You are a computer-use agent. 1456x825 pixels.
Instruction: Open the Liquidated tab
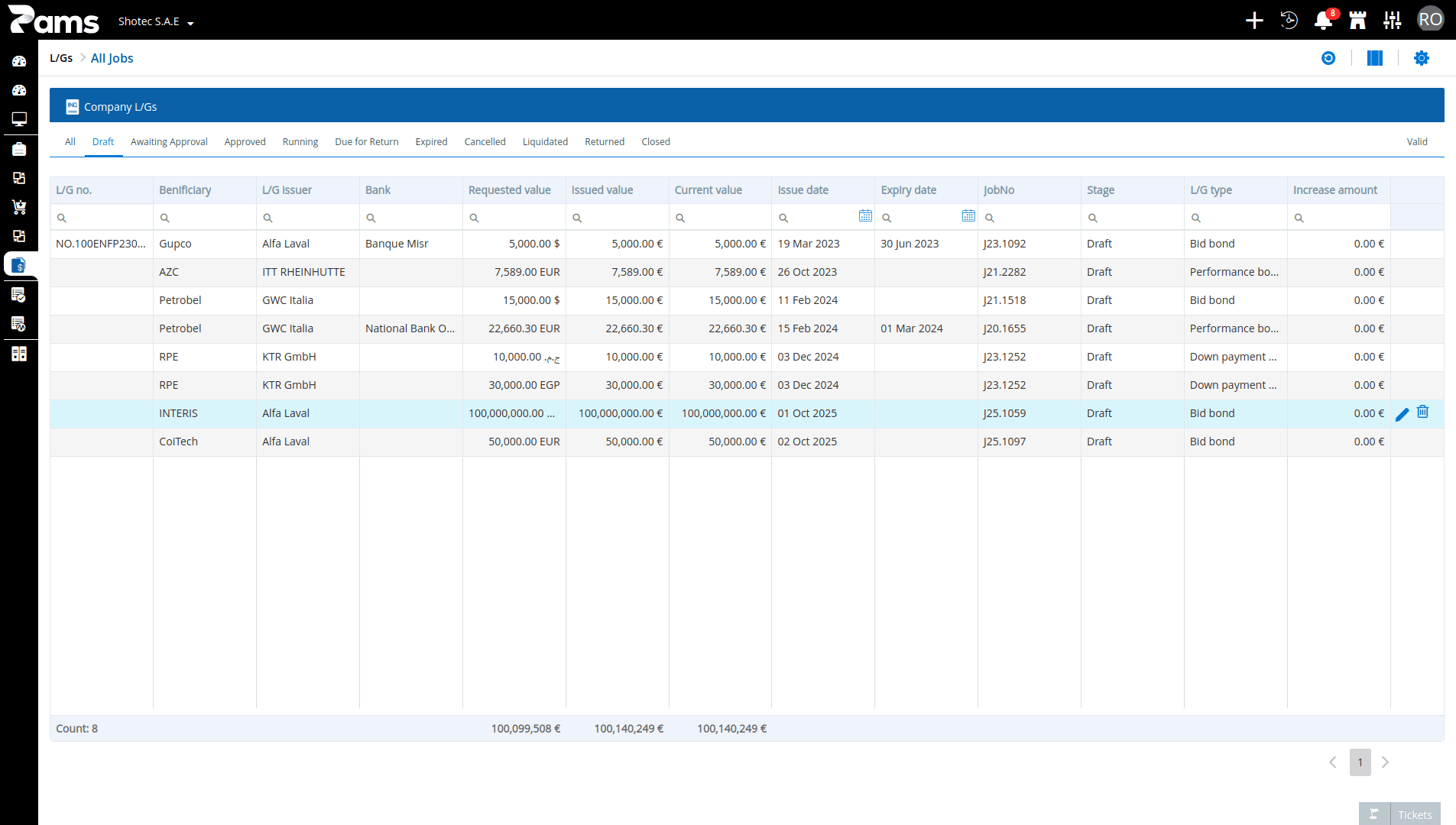pos(545,142)
